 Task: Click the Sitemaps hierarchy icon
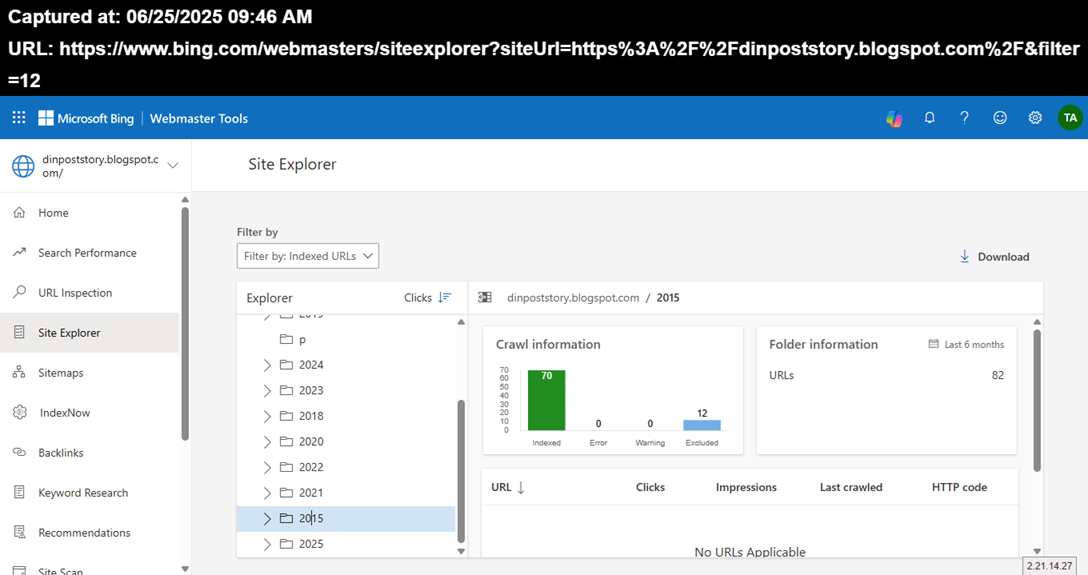click(x=19, y=372)
